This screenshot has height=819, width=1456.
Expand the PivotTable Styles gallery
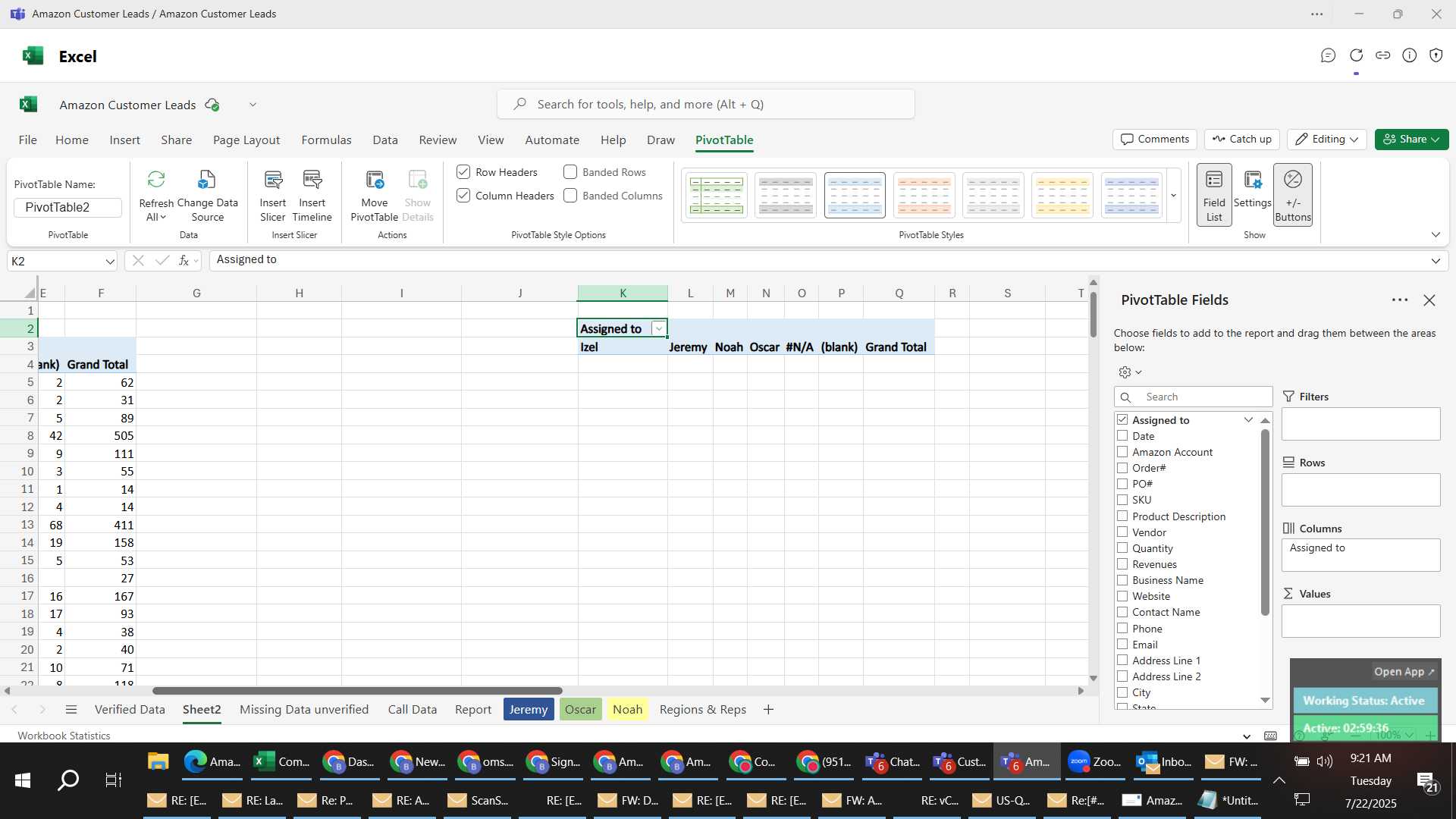[1174, 196]
